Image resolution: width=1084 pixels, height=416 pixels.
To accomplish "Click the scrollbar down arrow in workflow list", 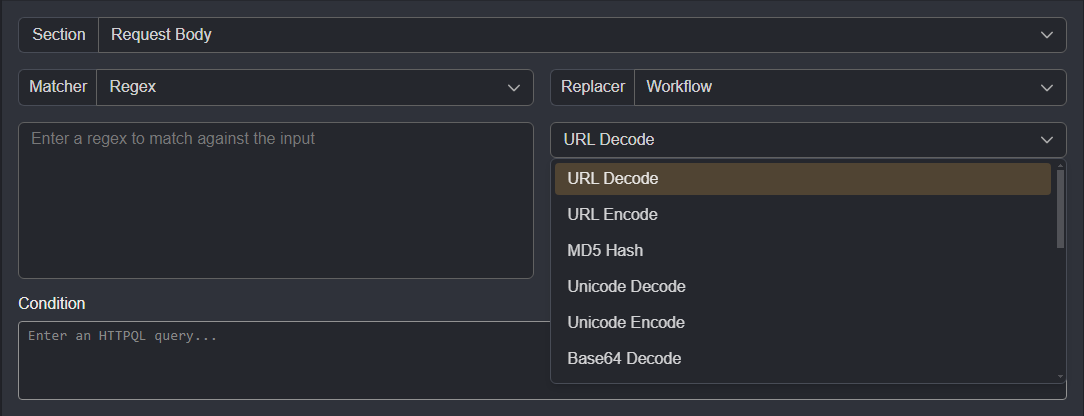I will point(1060,377).
